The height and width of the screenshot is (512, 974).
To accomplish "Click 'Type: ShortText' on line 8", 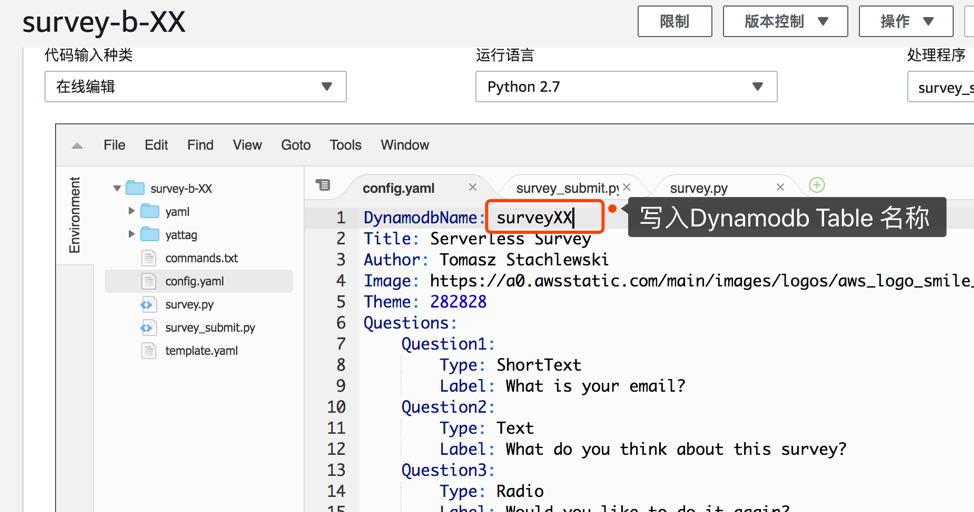I will pos(511,365).
